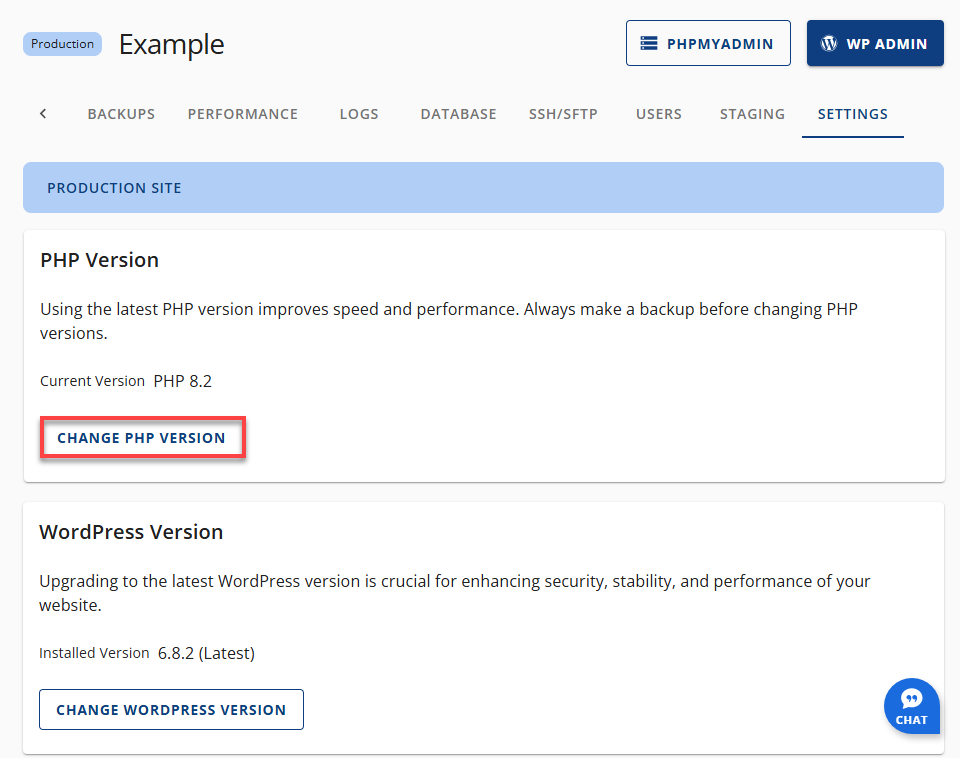960x758 pixels.
Task: Switch to the Backups tab
Action: 121,113
